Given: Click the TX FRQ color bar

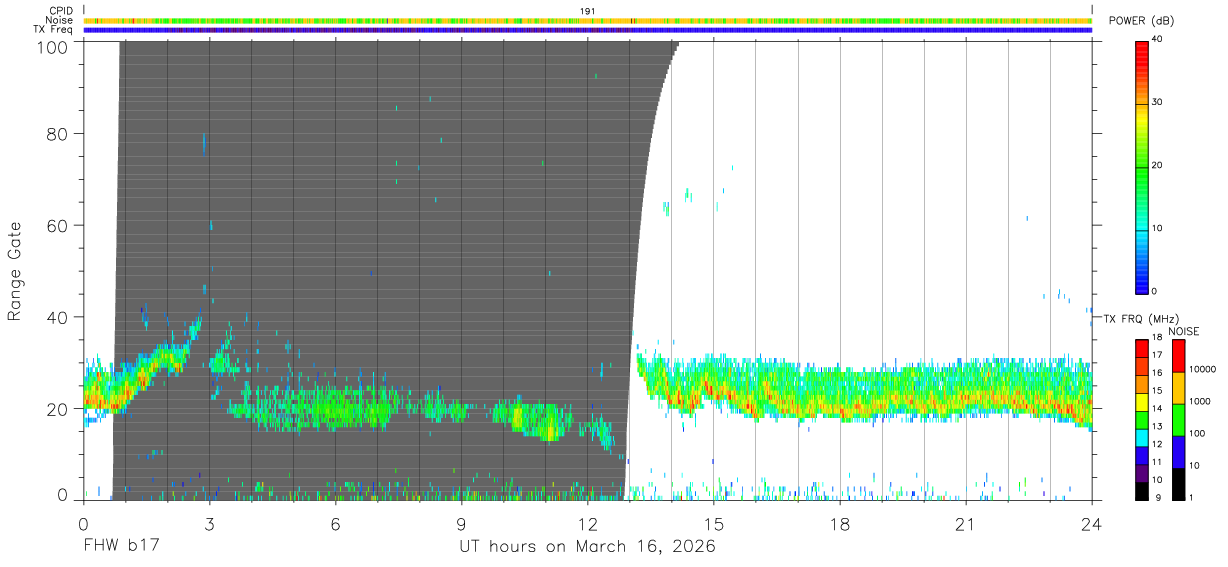Looking at the screenshot, I should click(x=1141, y=420).
